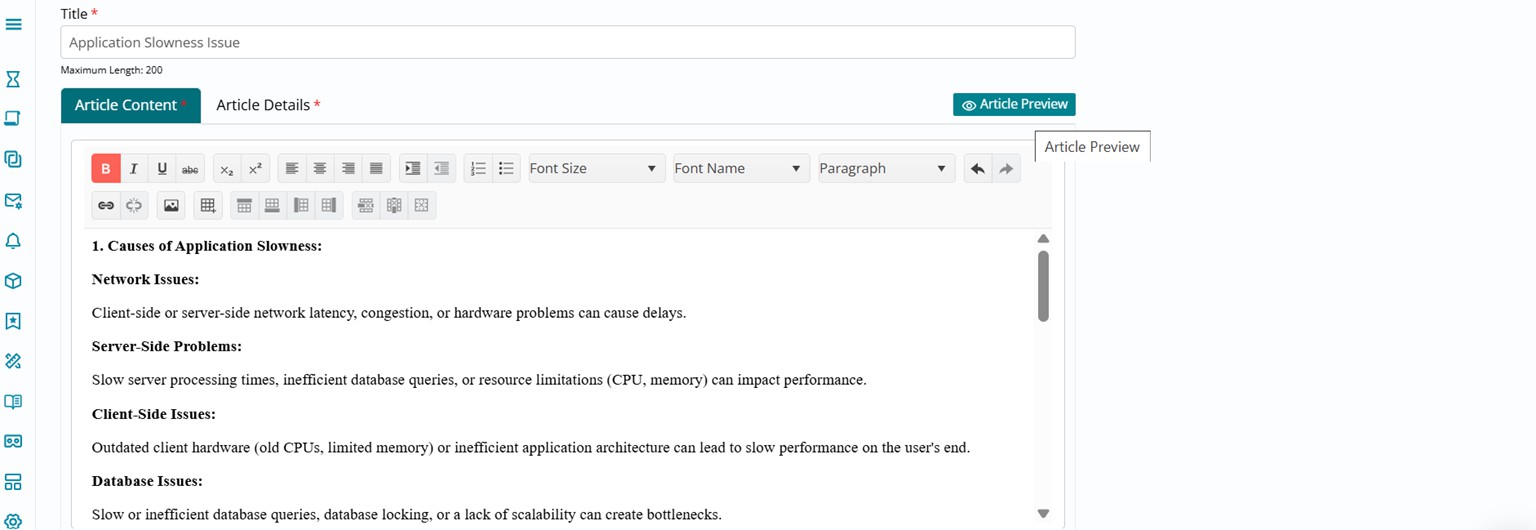Toggle underline formatting
The width and height of the screenshot is (1536, 530).
pyautogui.click(x=162, y=168)
